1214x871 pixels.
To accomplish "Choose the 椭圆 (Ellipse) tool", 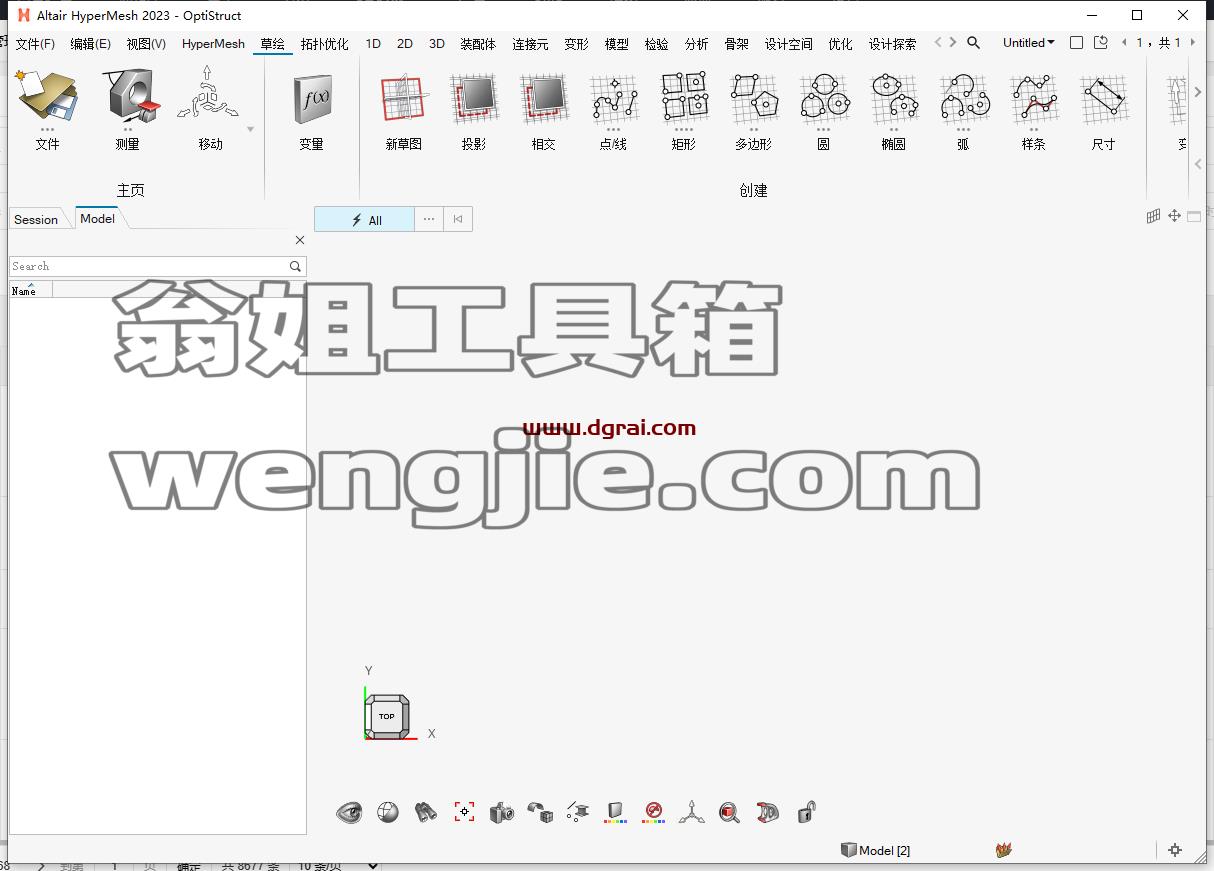I will click(x=894, y=97).
